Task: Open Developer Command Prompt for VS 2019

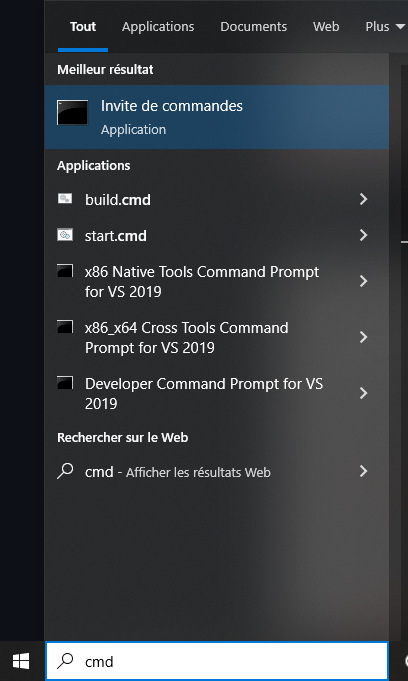Action: tap(216, 393)
